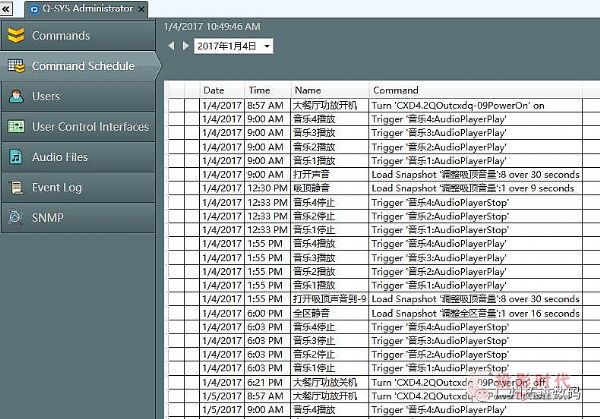The width and height of the screenshot is (600, 419).
Task: Click the User Control Interfaces icon
Action: coord(15,127)
